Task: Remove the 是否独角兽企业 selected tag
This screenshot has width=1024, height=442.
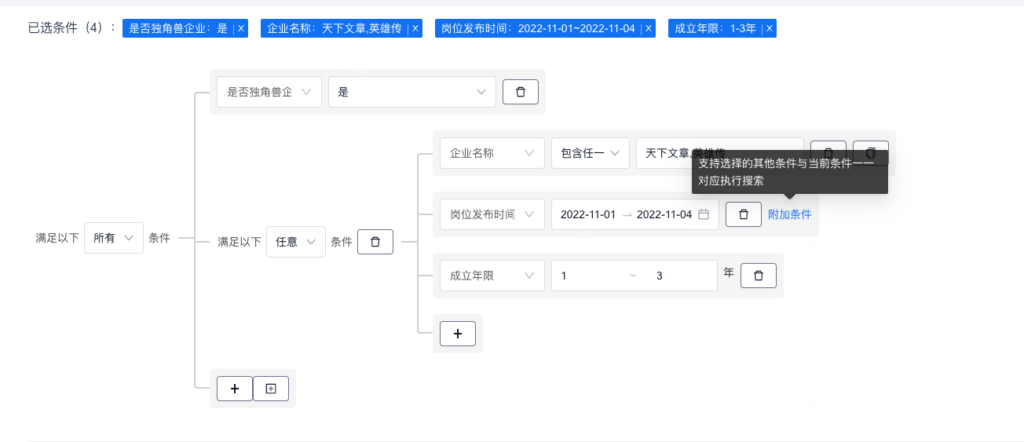Action: click(241, 29)
